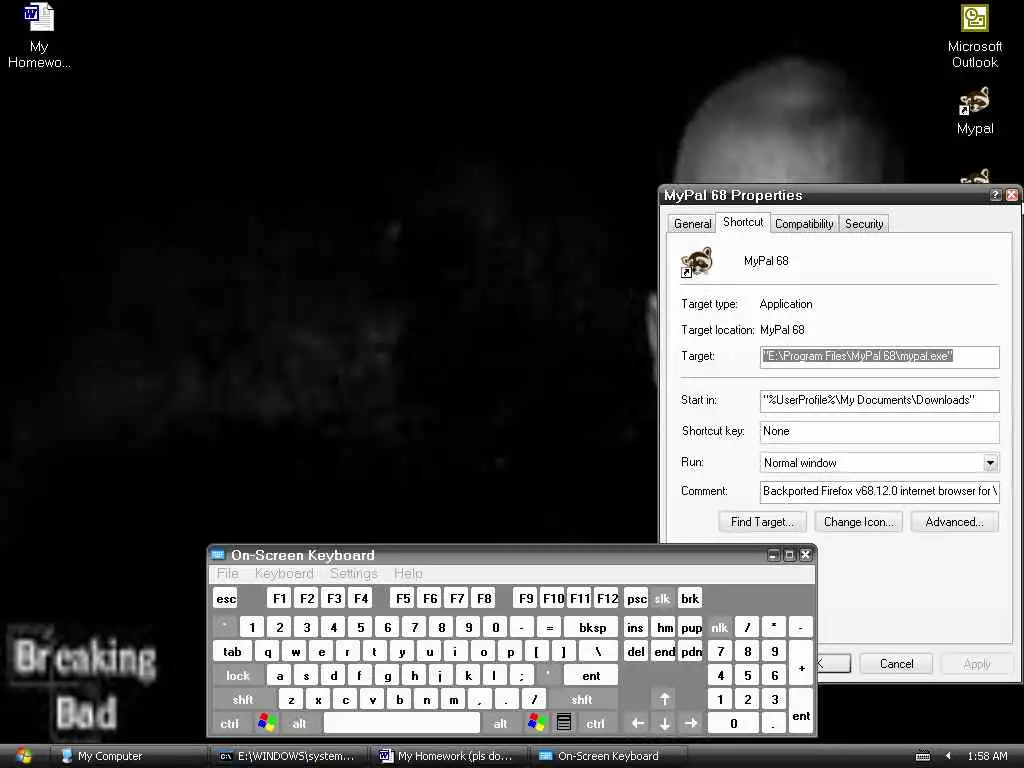
Task: Click the Shortcut key field showing None
Action: (x=879, y=432)
